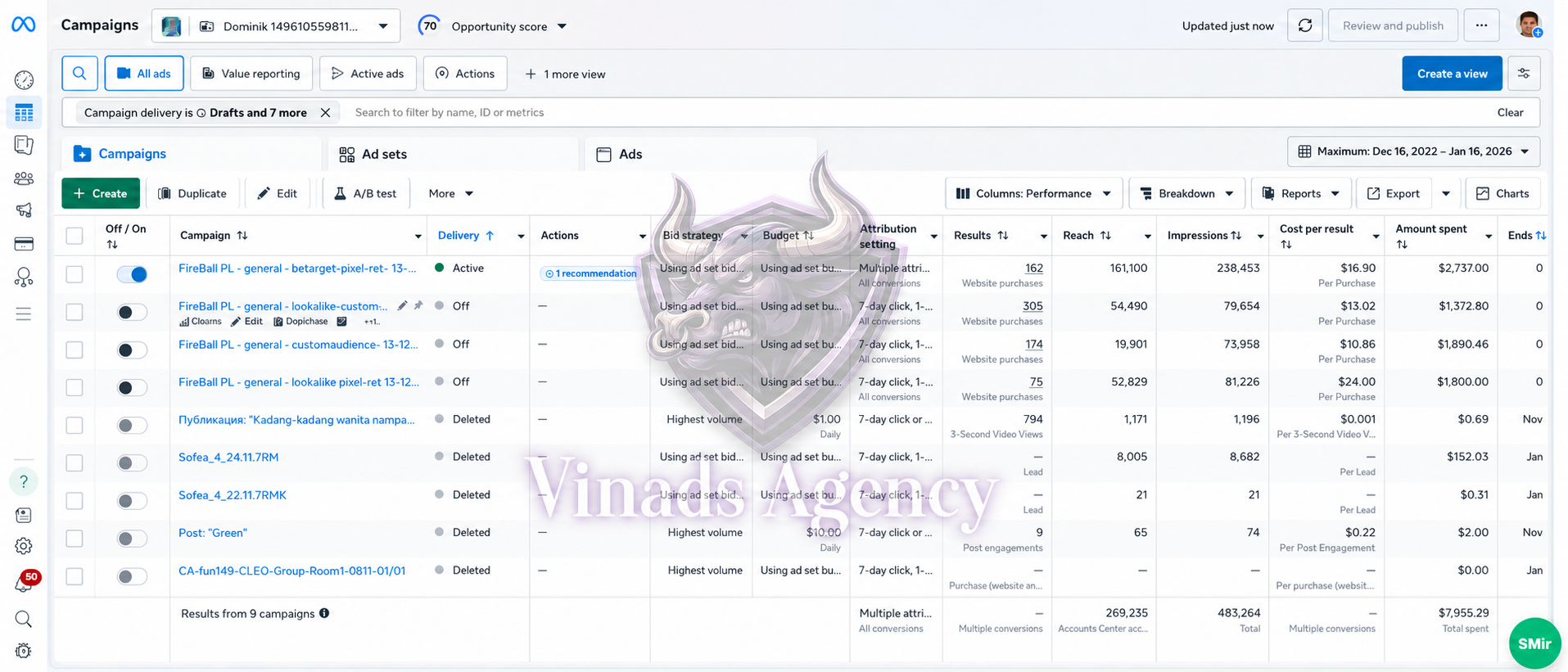Open the Settings gear icon in sidebar
The width and height of the screenshot is (1568, 672).
point(24,546)
